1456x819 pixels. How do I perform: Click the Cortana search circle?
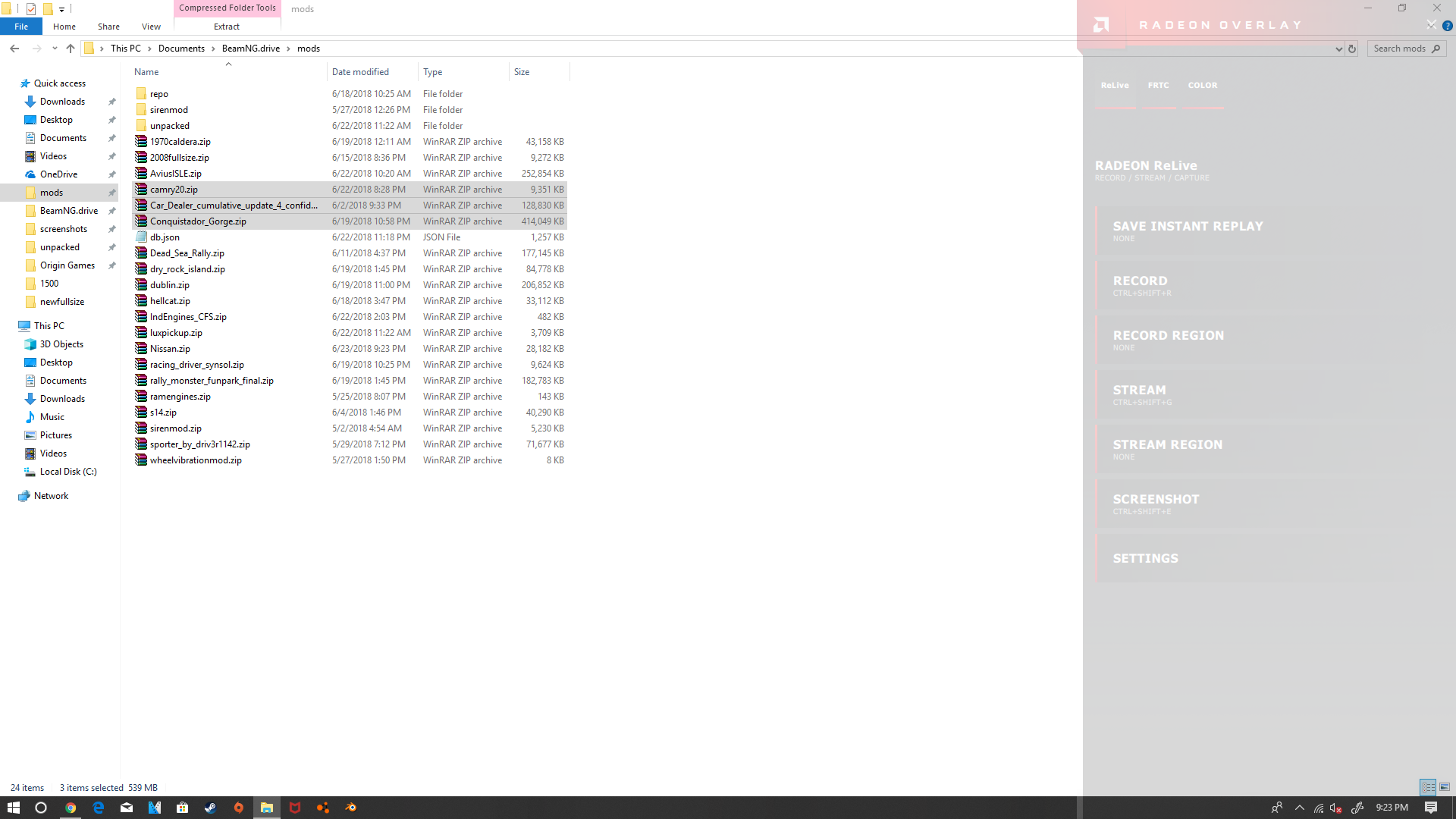point(41,808)
